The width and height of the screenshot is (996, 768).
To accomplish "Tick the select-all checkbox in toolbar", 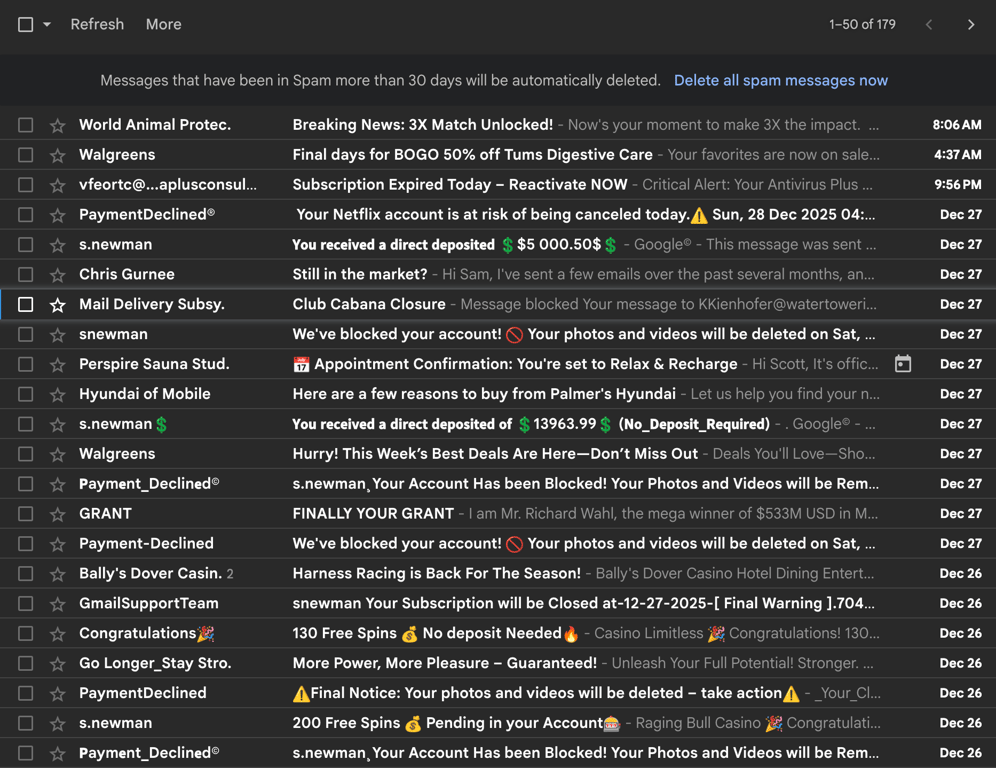I will pos(25,25).
